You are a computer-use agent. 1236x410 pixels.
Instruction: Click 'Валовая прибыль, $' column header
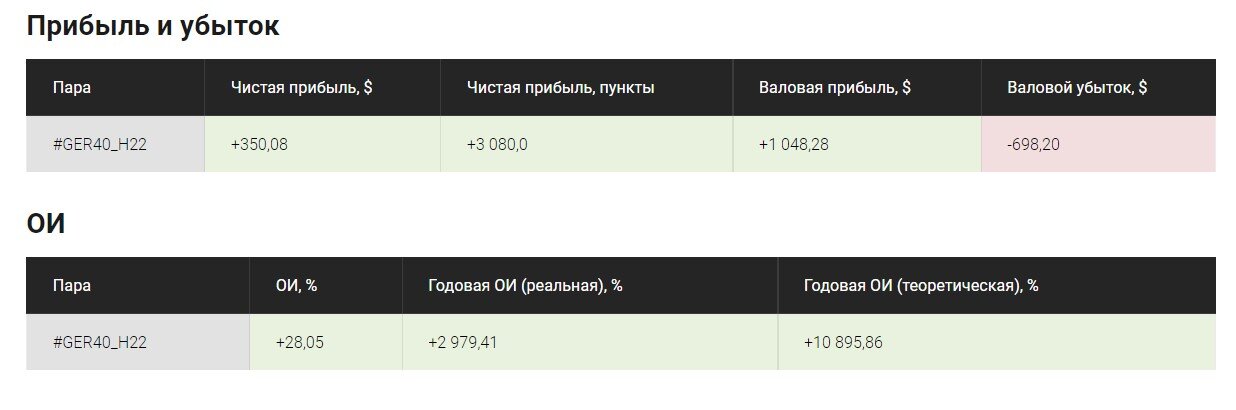(835, 88)
